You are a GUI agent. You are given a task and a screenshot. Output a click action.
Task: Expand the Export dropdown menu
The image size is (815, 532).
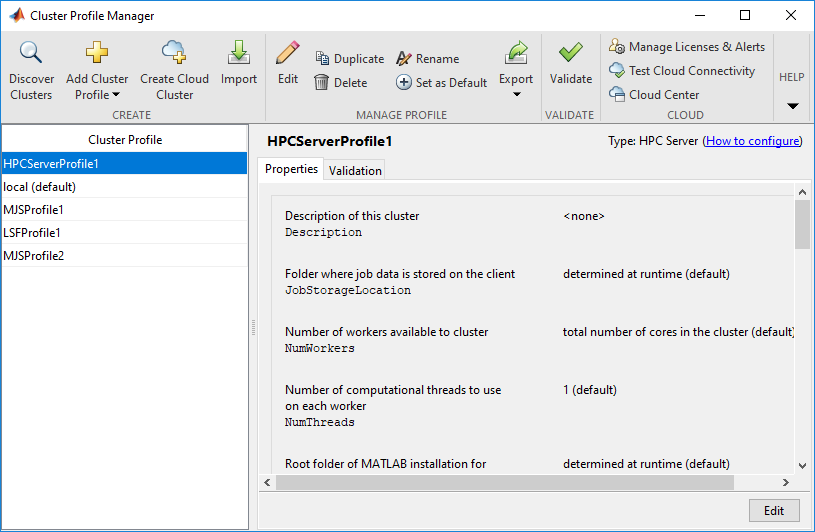pos(516,95)
